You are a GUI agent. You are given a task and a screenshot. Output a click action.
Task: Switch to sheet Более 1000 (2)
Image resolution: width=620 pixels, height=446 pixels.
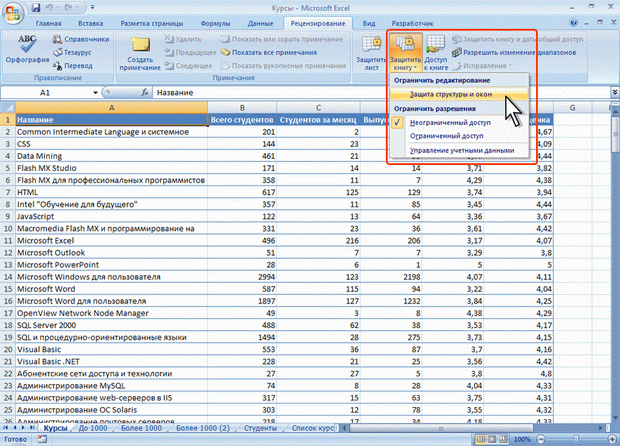[x=203, y=428]
